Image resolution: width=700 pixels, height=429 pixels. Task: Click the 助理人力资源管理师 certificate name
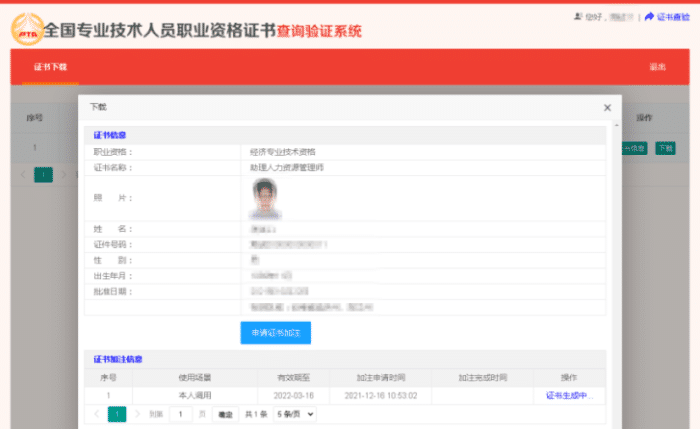(x=287, y=167)
